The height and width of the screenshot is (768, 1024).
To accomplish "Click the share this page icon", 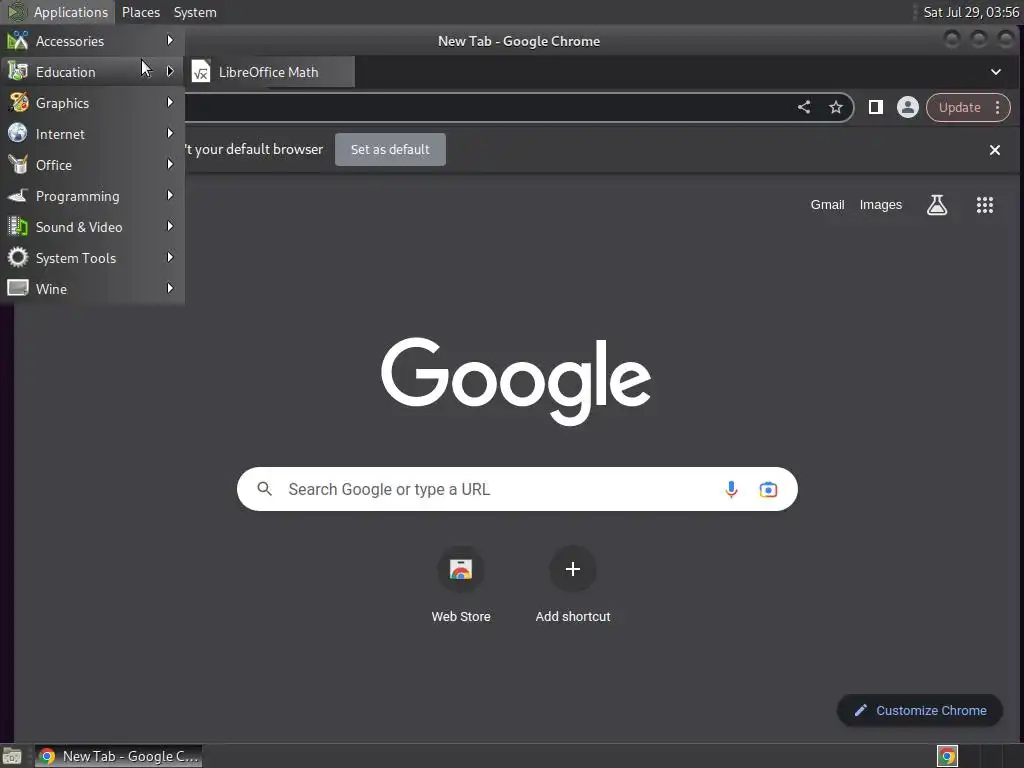I will coord(804,107).
